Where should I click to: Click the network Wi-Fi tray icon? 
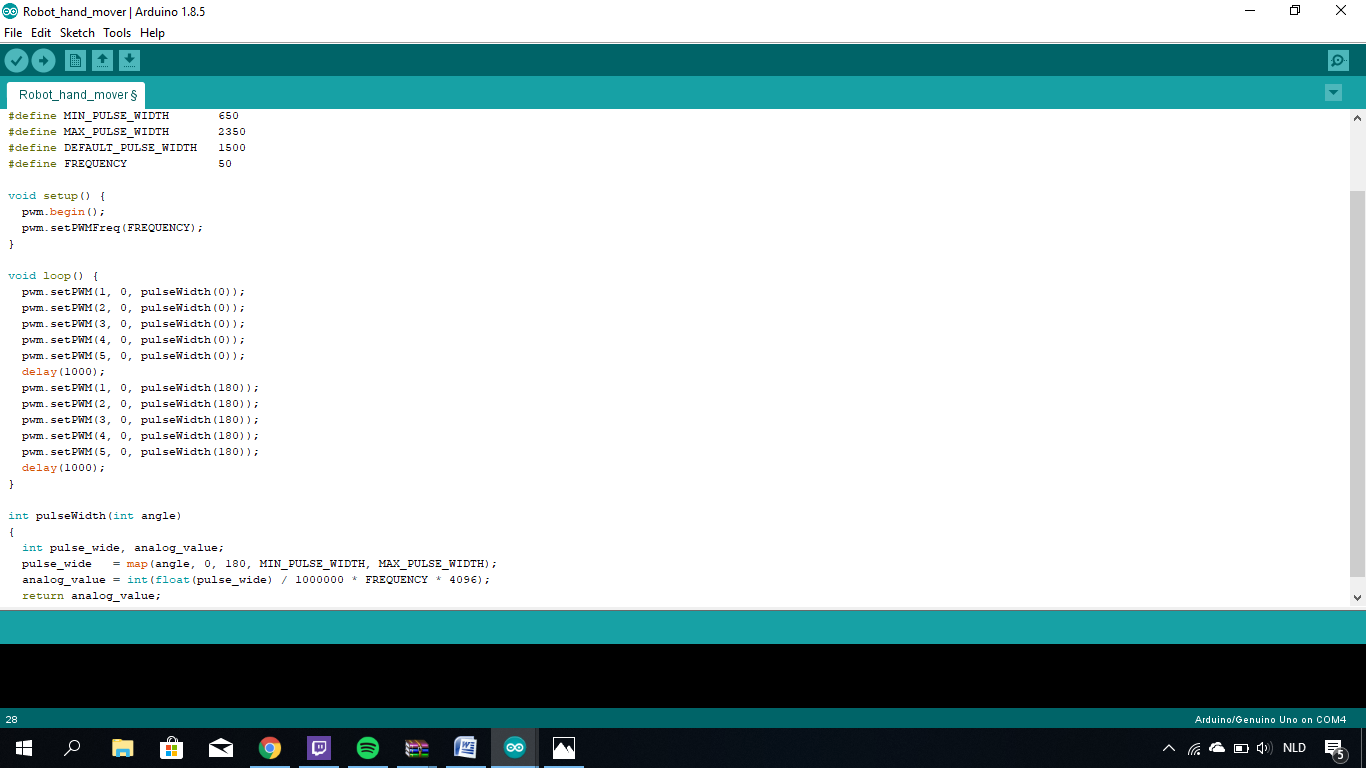pos(1194,748)
